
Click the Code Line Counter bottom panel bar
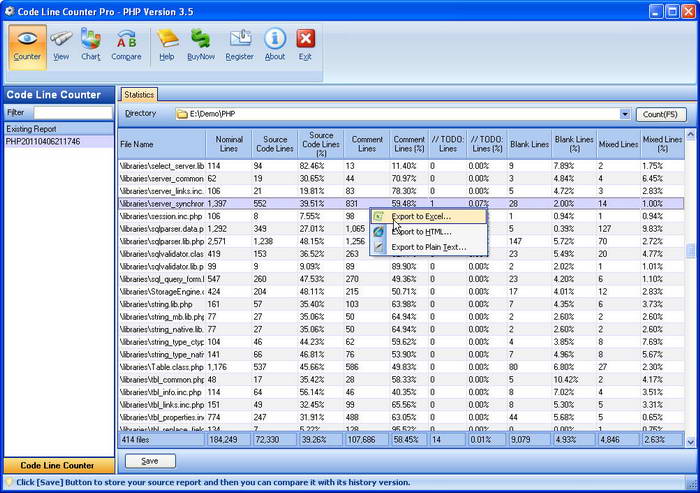pos(57,465)
